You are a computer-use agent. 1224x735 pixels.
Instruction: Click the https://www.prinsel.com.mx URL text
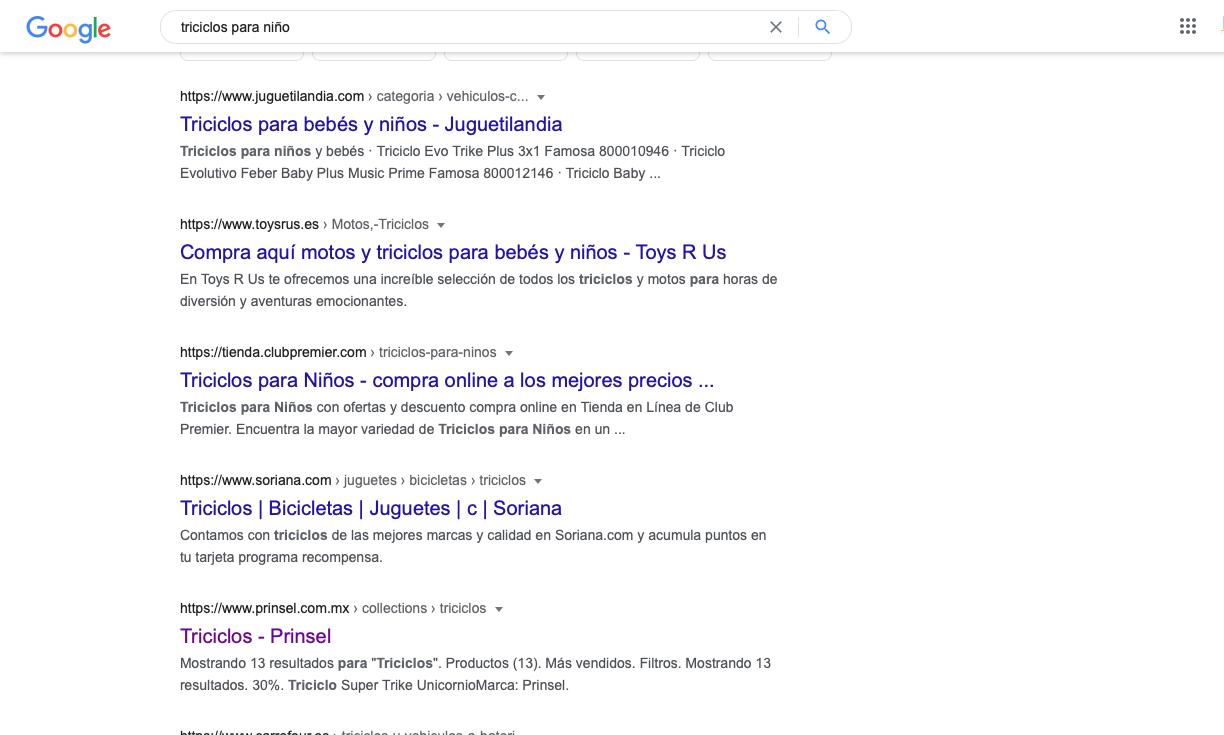pos(265,608)
